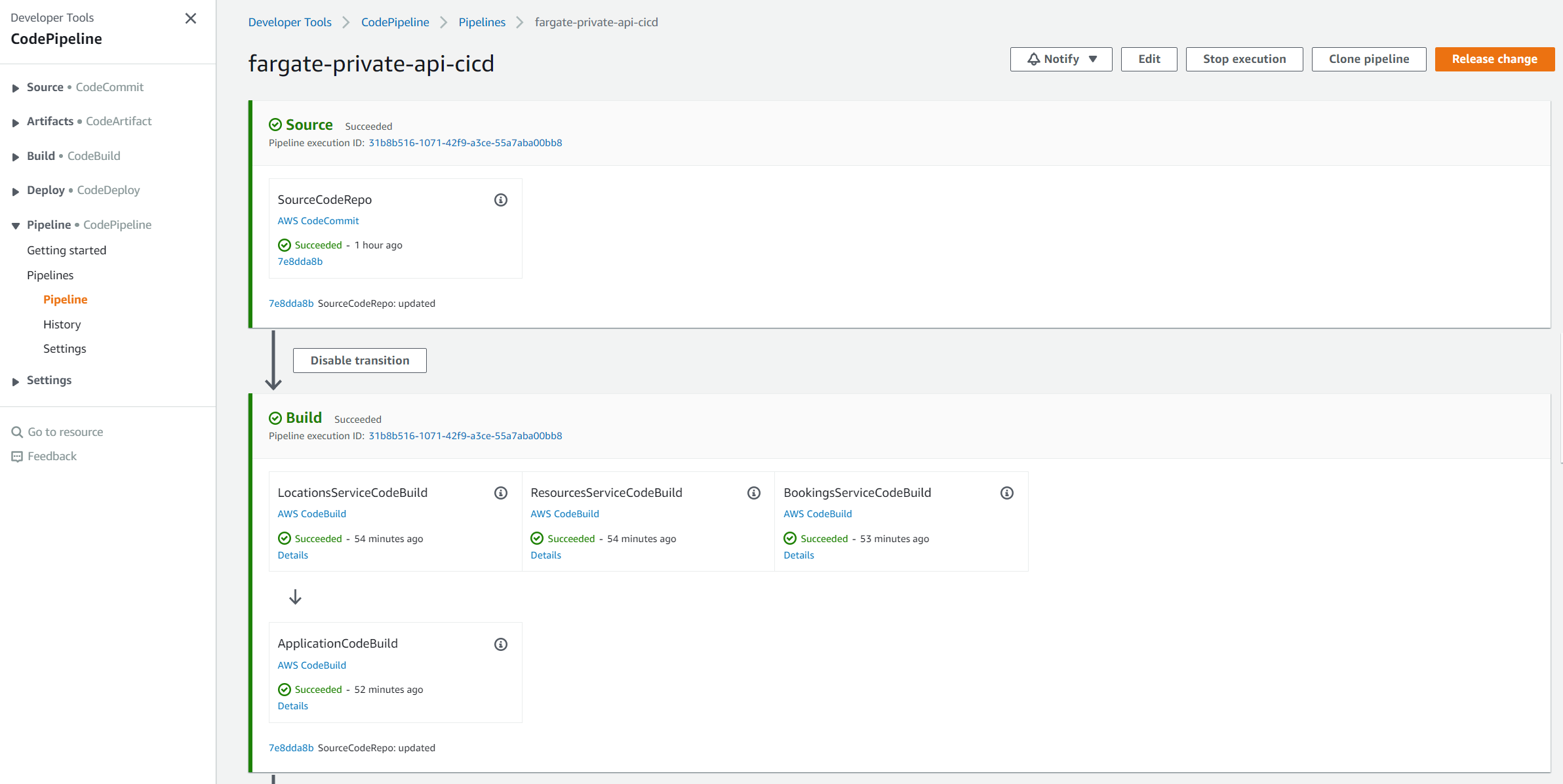Image resolution: width=1563 pixels, height=784 pixels.
Task: Open 7e8dda8b link below Source stage card
Action: 291,304
